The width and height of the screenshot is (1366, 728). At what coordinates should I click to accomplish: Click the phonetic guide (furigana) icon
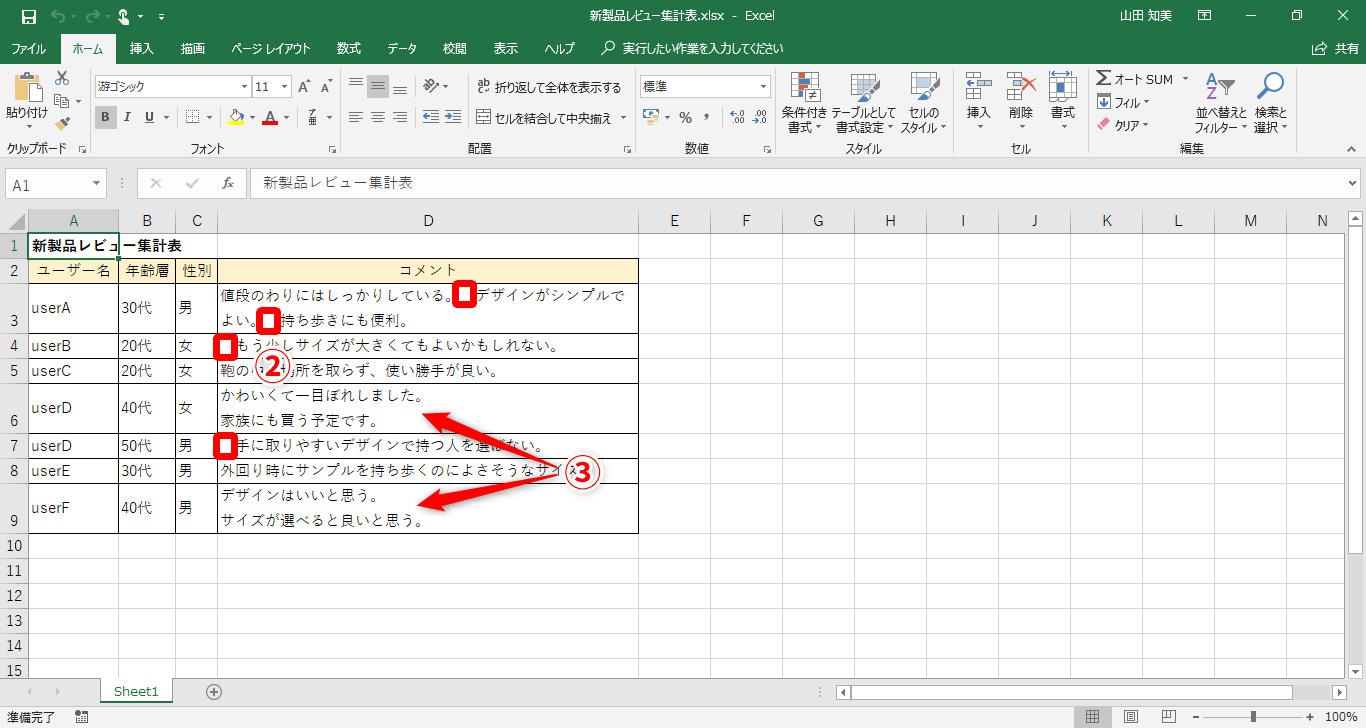(x=312, y=117)
